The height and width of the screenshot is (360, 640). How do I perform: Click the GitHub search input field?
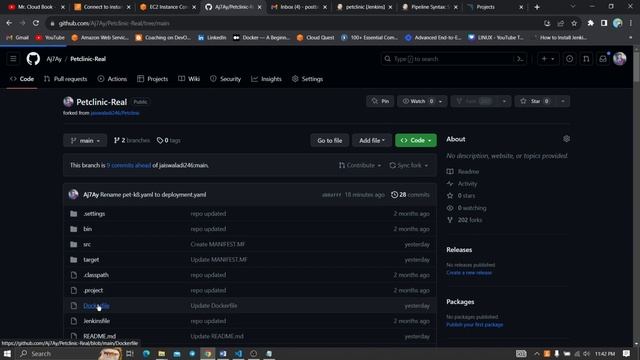tap(449, 59)
